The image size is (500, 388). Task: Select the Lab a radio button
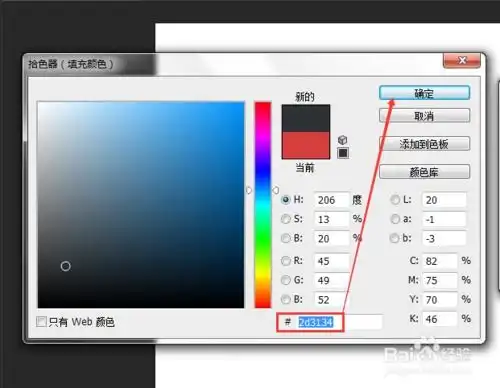coord(395,219)
